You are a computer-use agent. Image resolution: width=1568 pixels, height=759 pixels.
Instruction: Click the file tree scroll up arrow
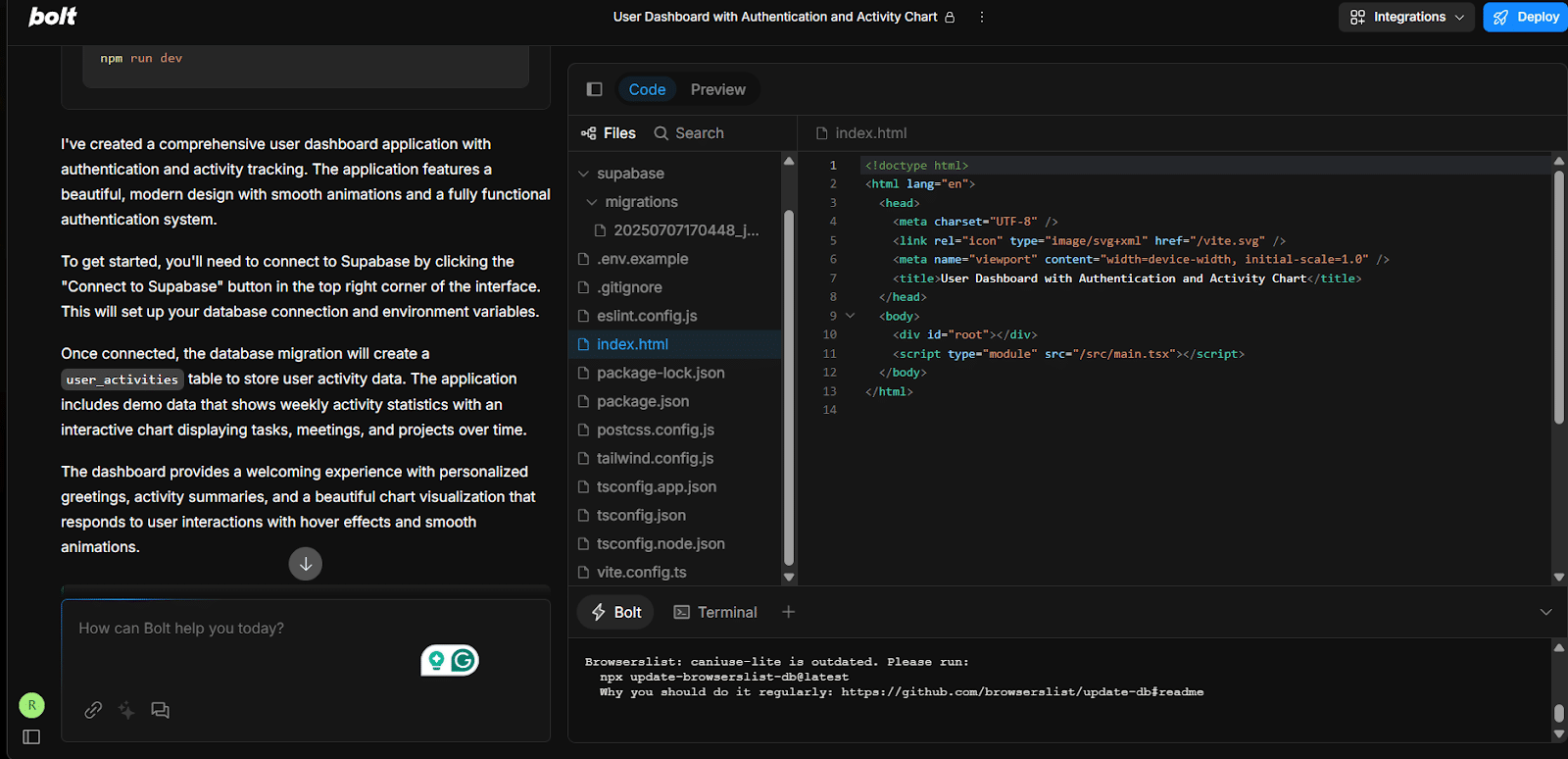pyautogui.click(x=789, y=161)
